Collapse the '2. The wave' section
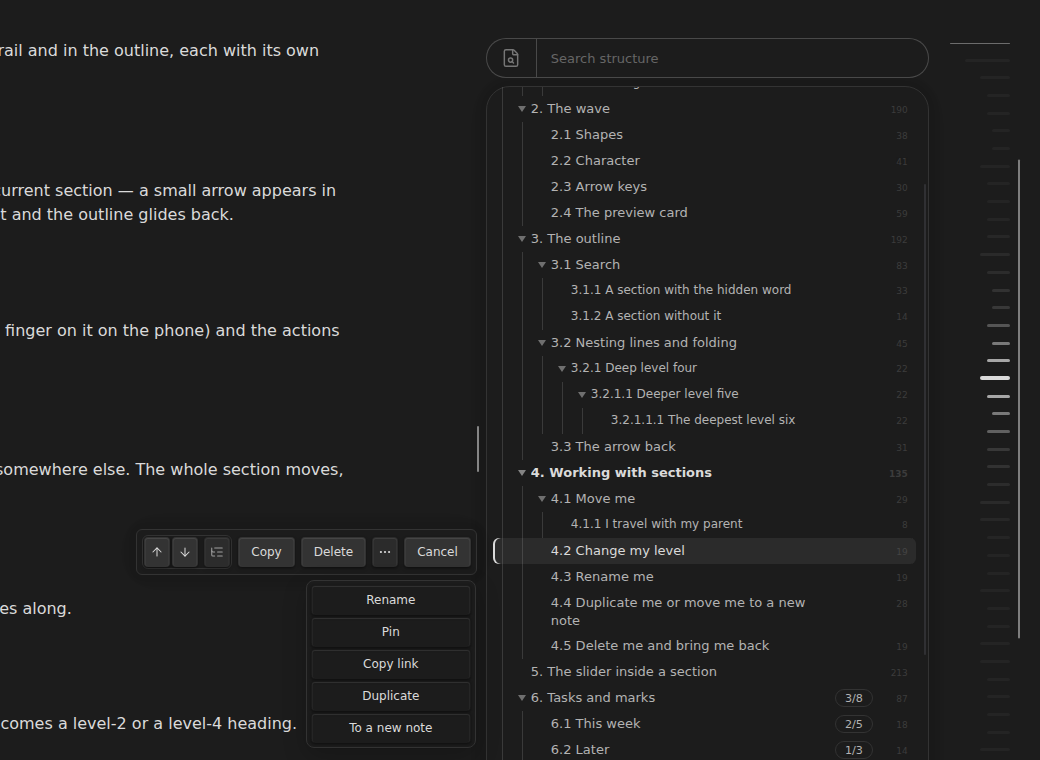This screenshot has height=760, width=1040. tap(522, 109)
